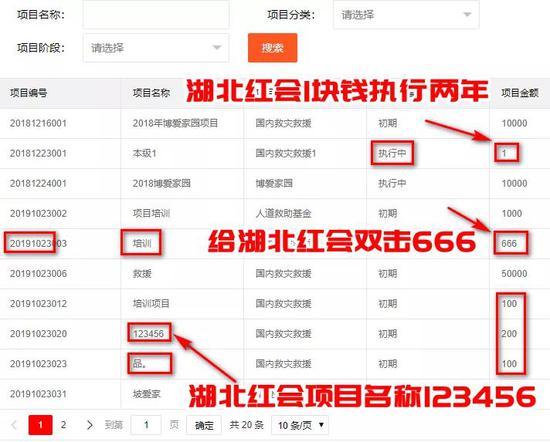550x442 pixels.
Task: Click project name 2018博爱家园
Action: [161, 183]
